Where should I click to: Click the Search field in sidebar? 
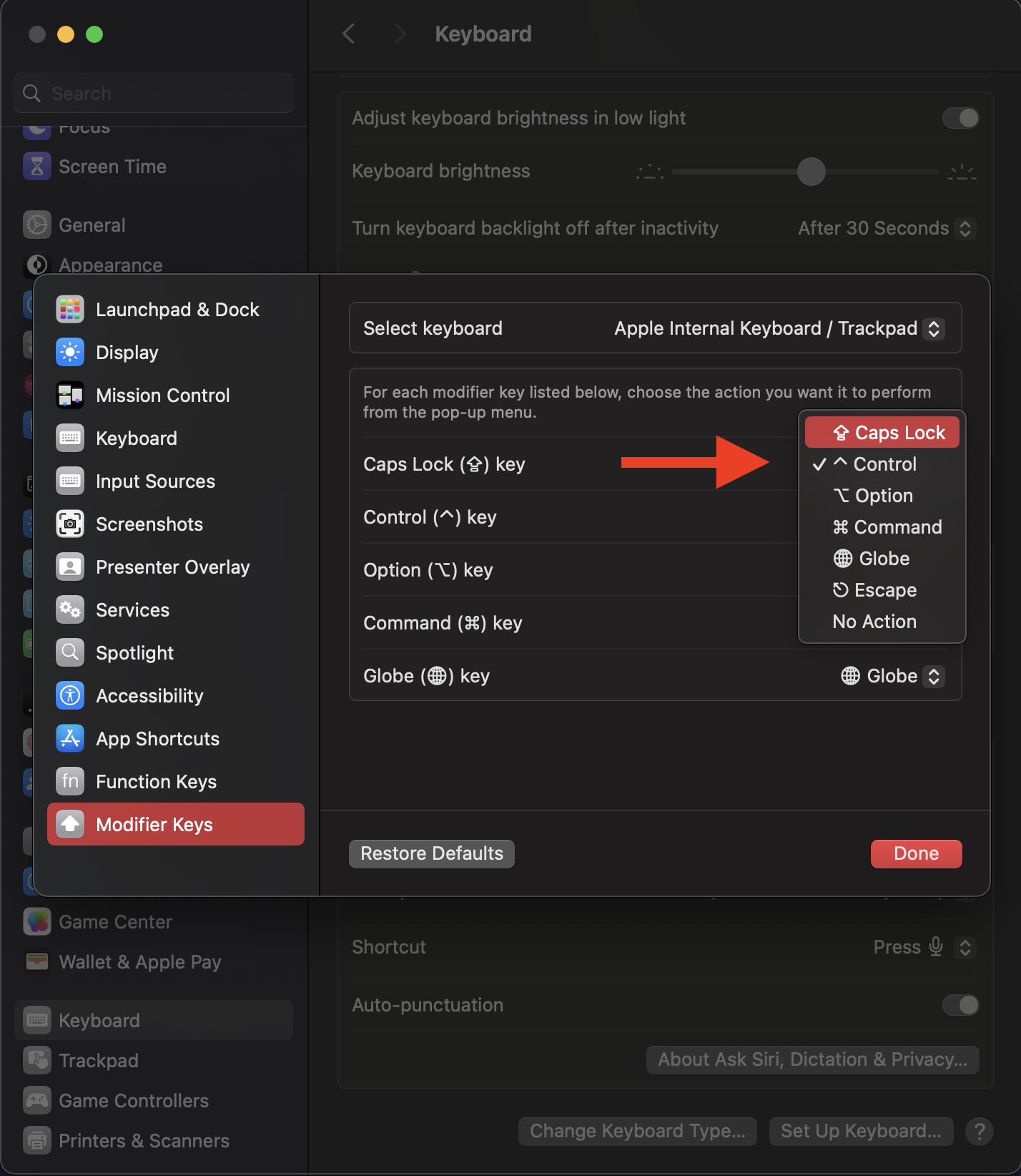pos(154,93)
